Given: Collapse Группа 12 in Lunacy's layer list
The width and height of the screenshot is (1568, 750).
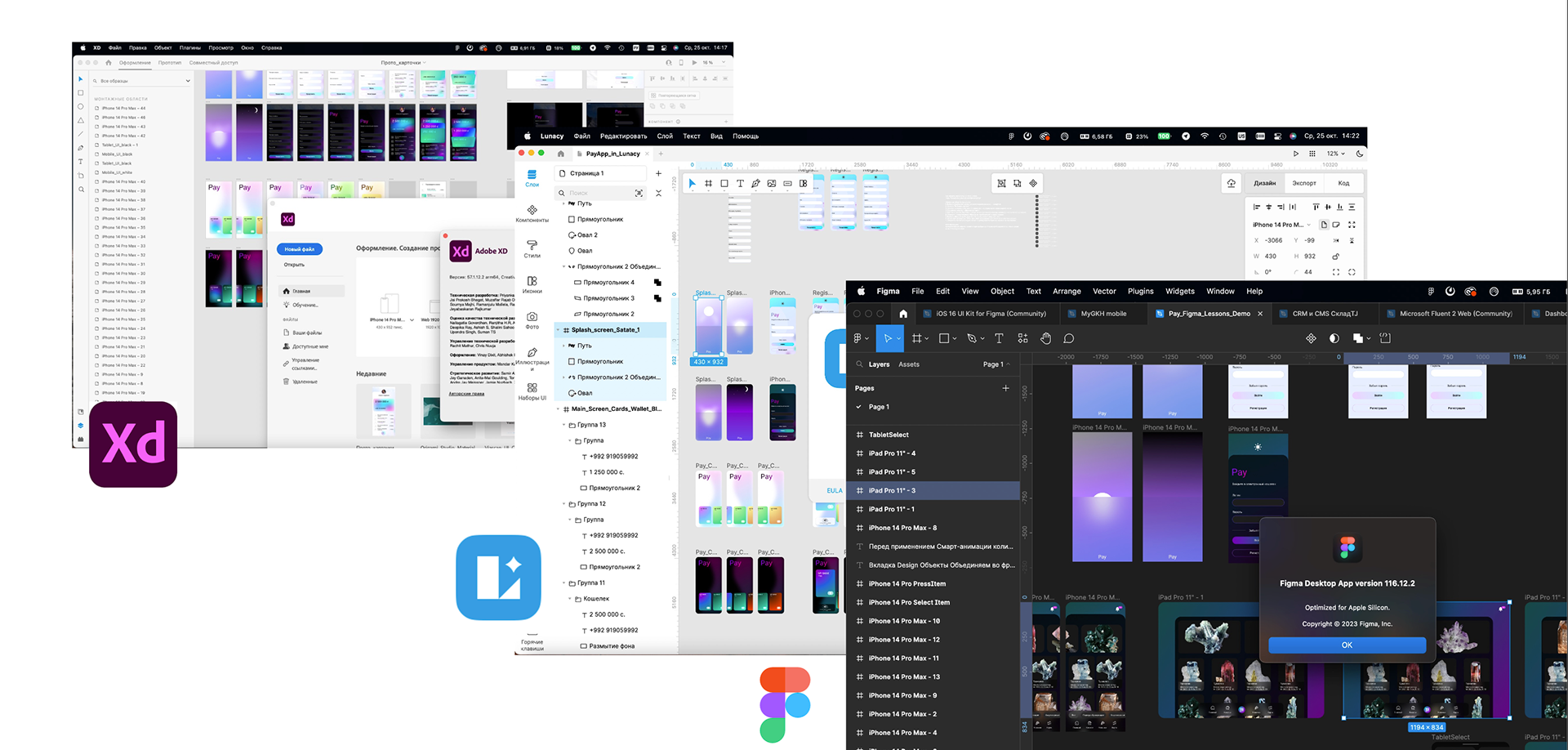Looking at the screenshot, I should pyautogui.click(x=563, y=504).
